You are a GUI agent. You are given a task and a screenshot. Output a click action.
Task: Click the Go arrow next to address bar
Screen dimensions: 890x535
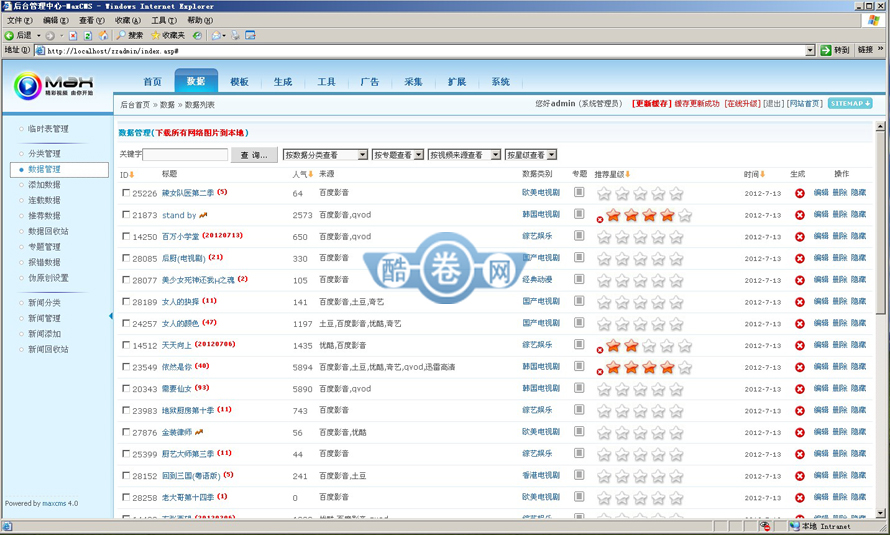coord(826,50)
